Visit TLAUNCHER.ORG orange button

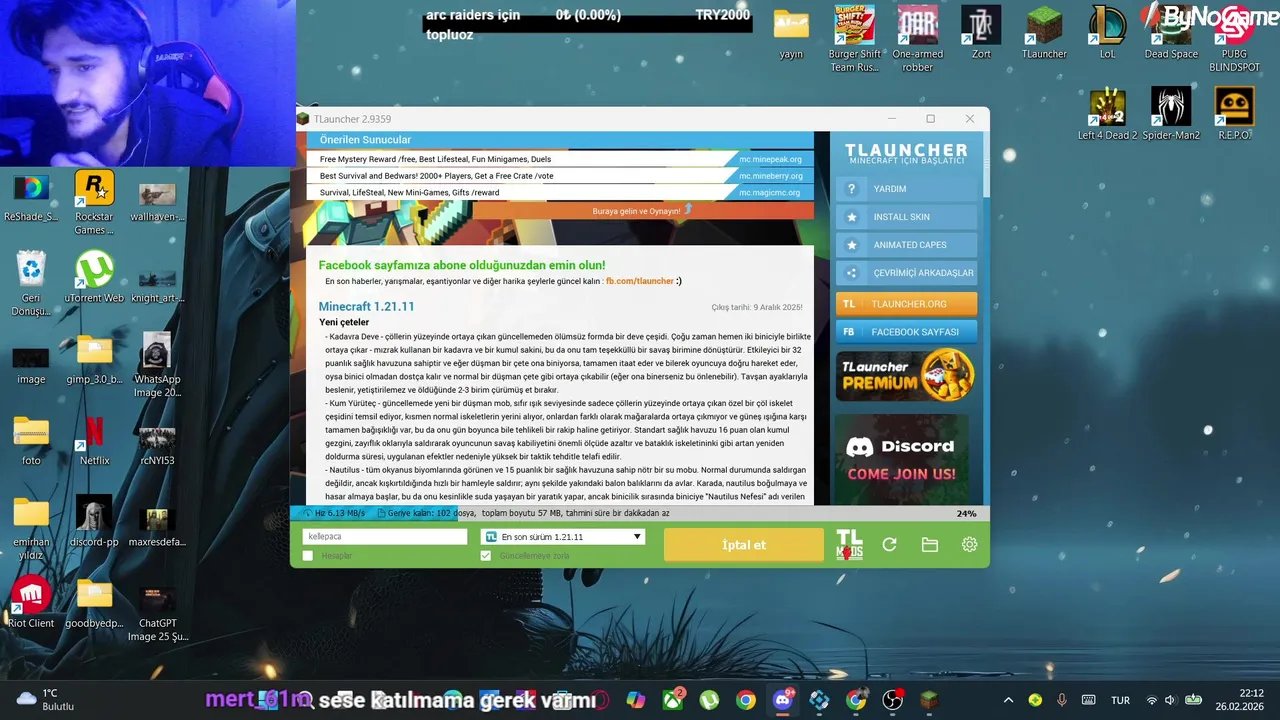[906, 304]
